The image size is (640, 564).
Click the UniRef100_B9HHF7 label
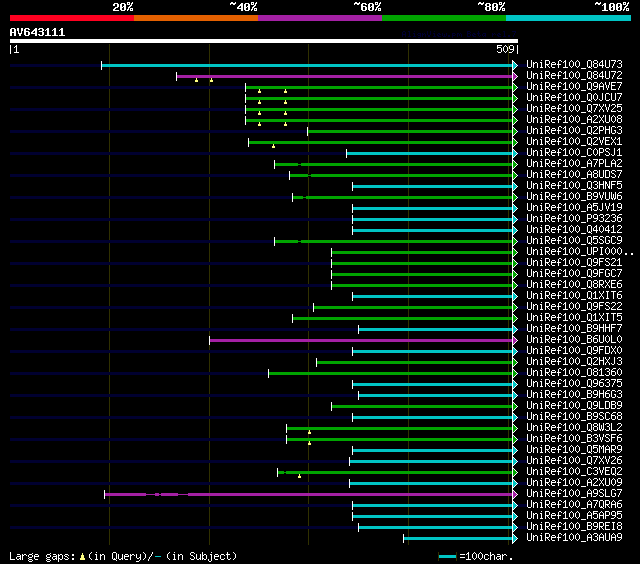[574, 329]
